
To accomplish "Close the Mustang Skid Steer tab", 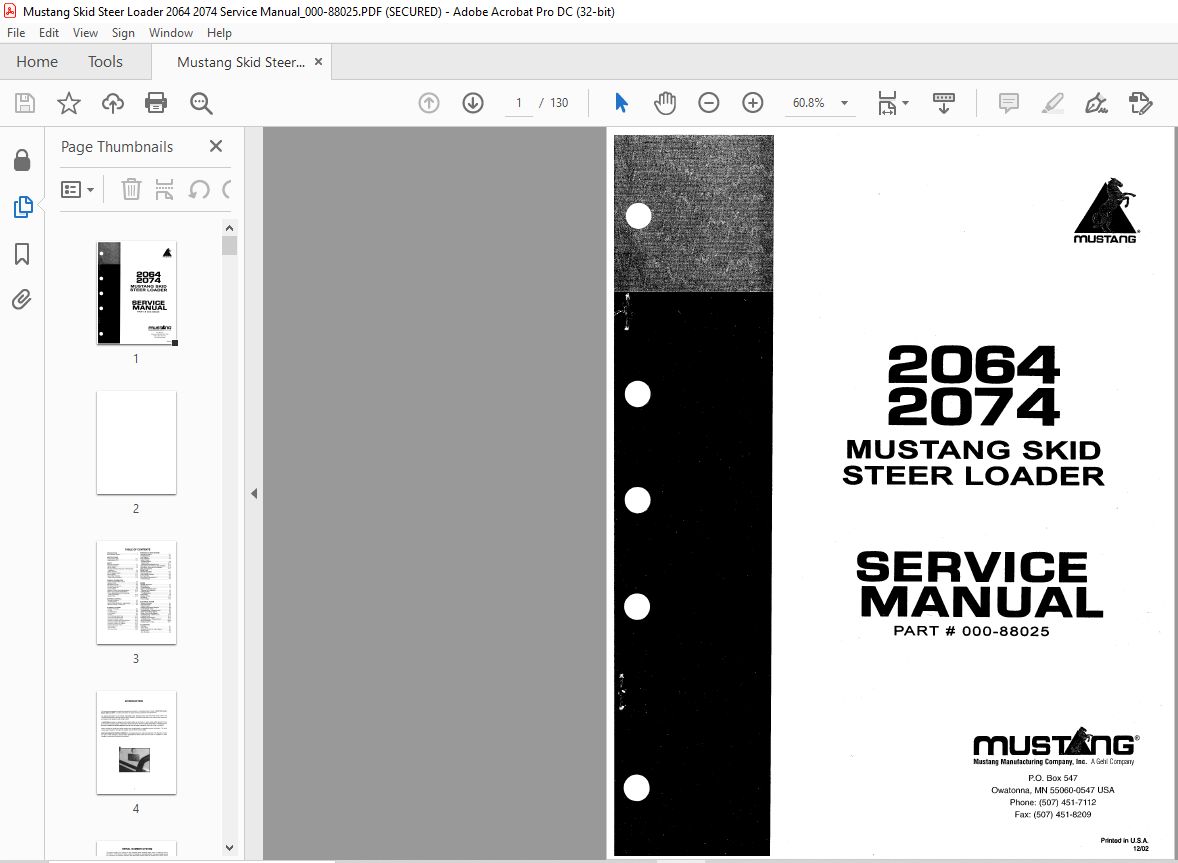I will [319, 62].
